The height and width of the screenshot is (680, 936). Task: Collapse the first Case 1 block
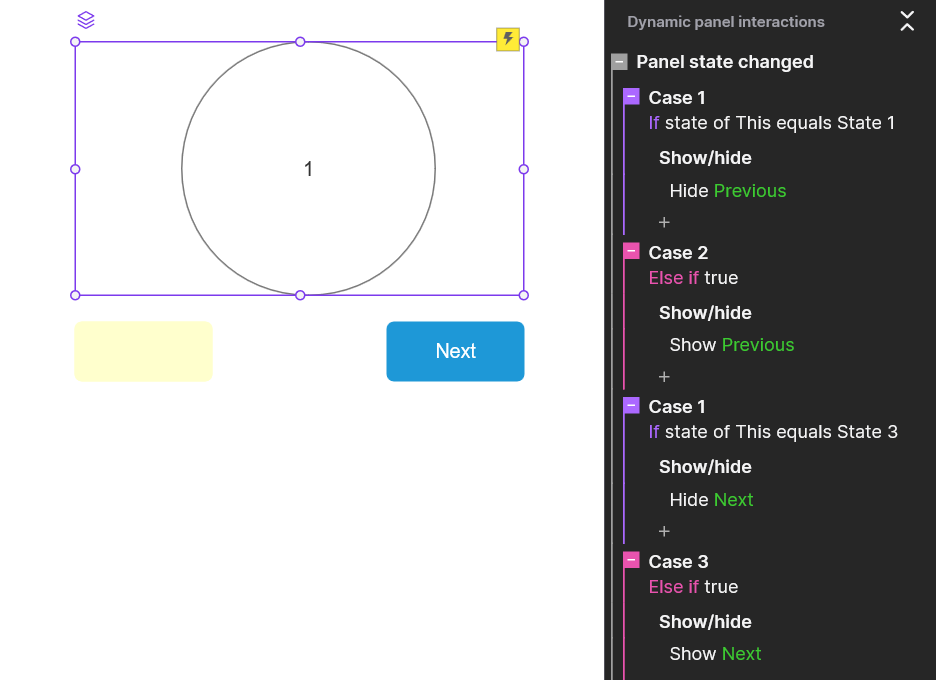pos(631,97)
